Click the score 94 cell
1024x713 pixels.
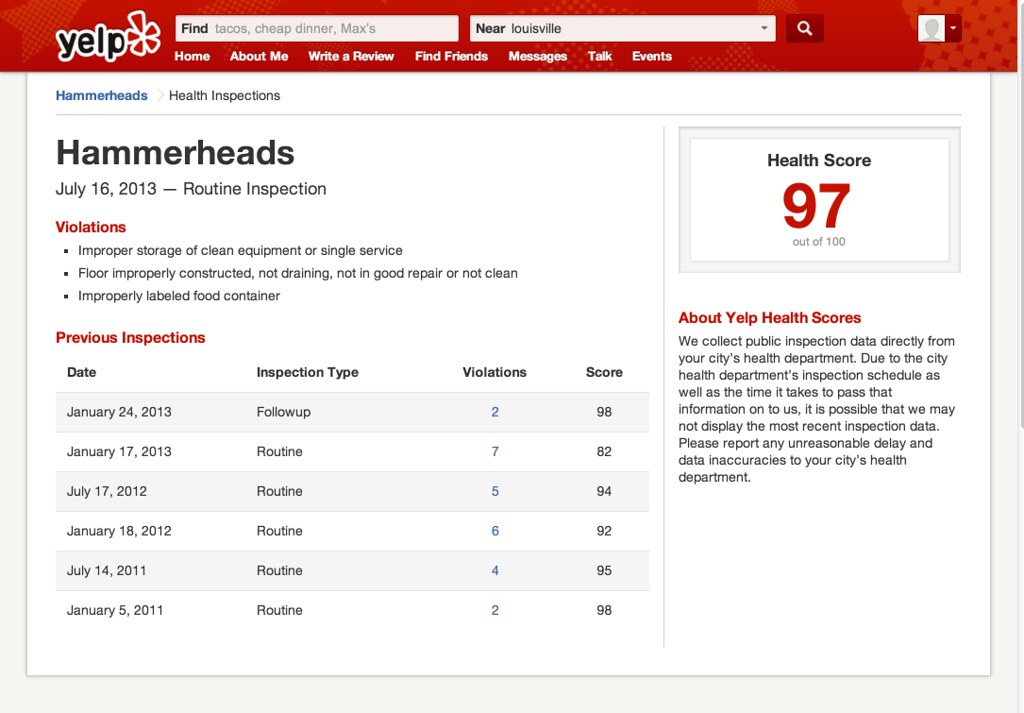[x=604, y=492]
